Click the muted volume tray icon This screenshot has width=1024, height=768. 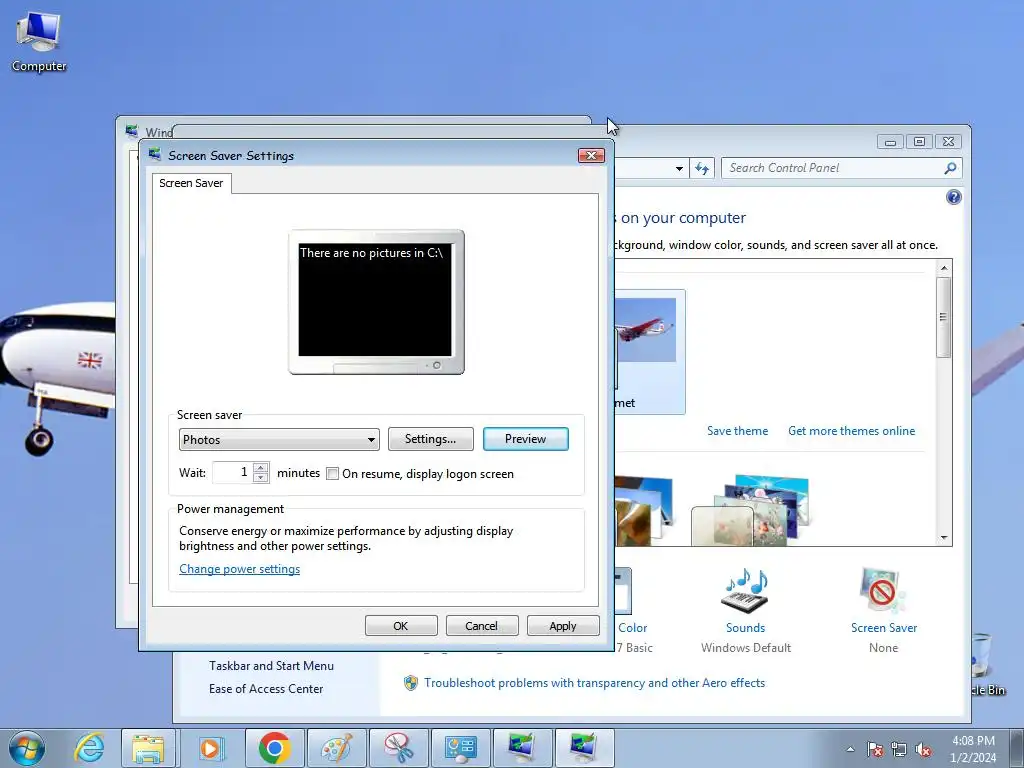click(923, 749)
